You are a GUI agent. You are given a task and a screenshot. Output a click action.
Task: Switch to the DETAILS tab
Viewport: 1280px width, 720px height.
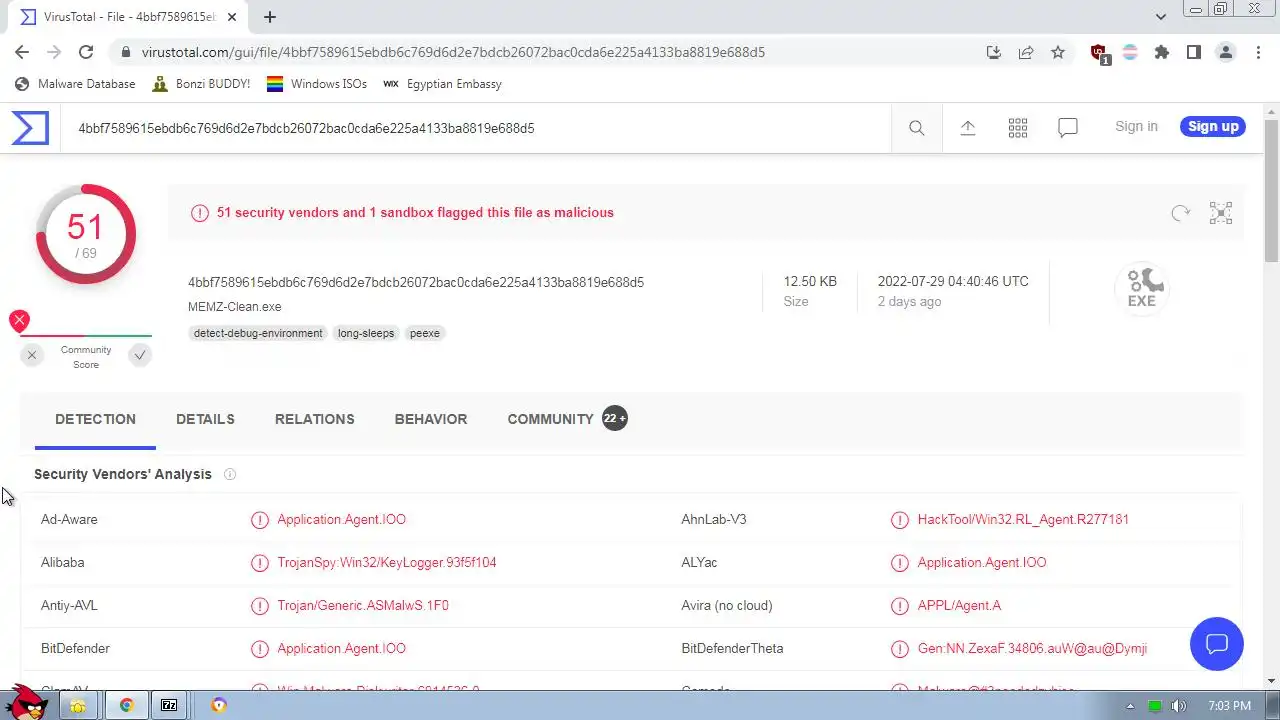pyautogui.click(x=205, y=419)
